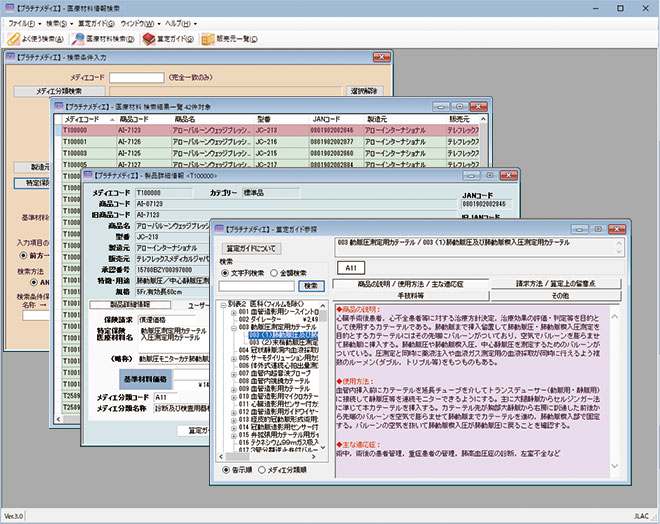The height and width of the screenshot is (524, 660).
Task: Click the 検索条件入力 window title icon
Action: [10, 57]
